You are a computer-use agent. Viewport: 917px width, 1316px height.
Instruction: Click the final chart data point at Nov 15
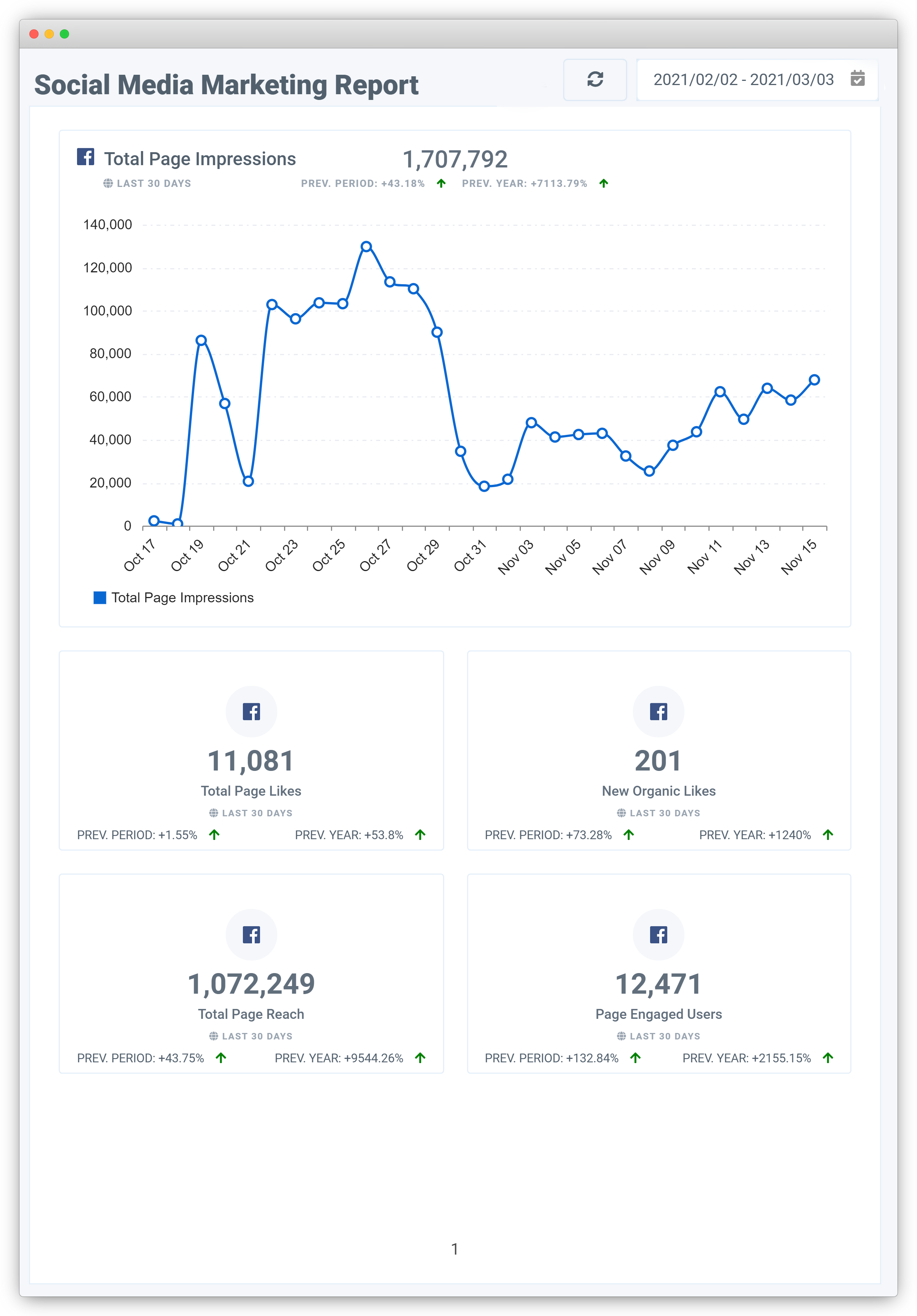814,380
